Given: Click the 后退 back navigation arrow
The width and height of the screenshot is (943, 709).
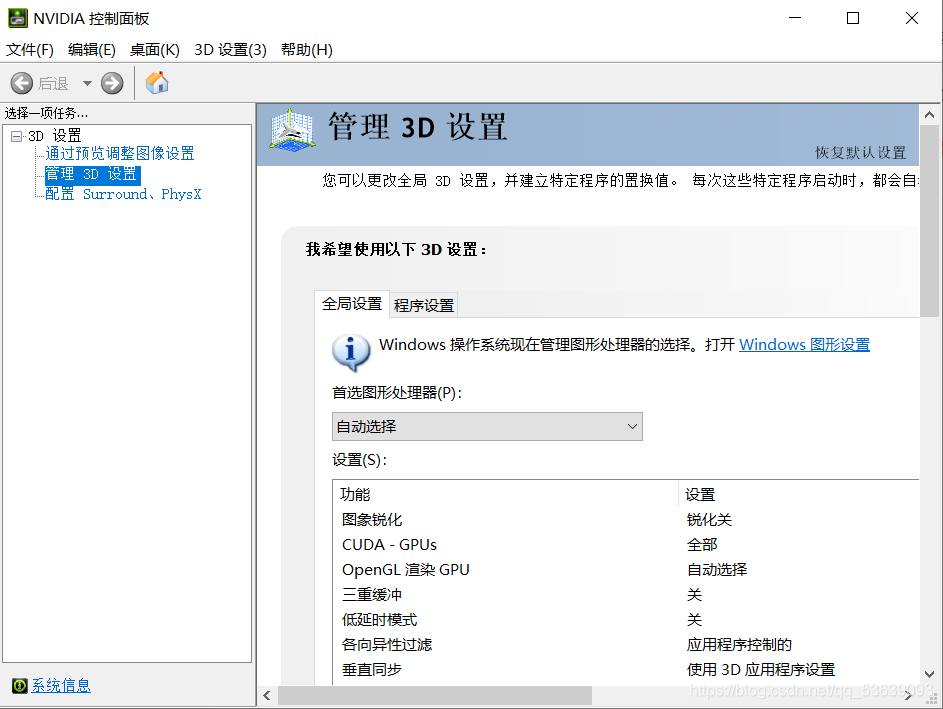Looking at the screenshot, I should coord(22,83).
